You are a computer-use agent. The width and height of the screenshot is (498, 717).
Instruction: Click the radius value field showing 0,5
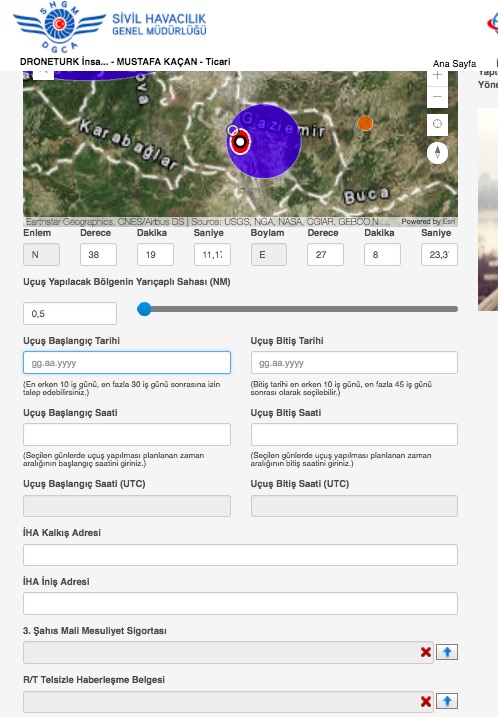[x=70, y=314]
